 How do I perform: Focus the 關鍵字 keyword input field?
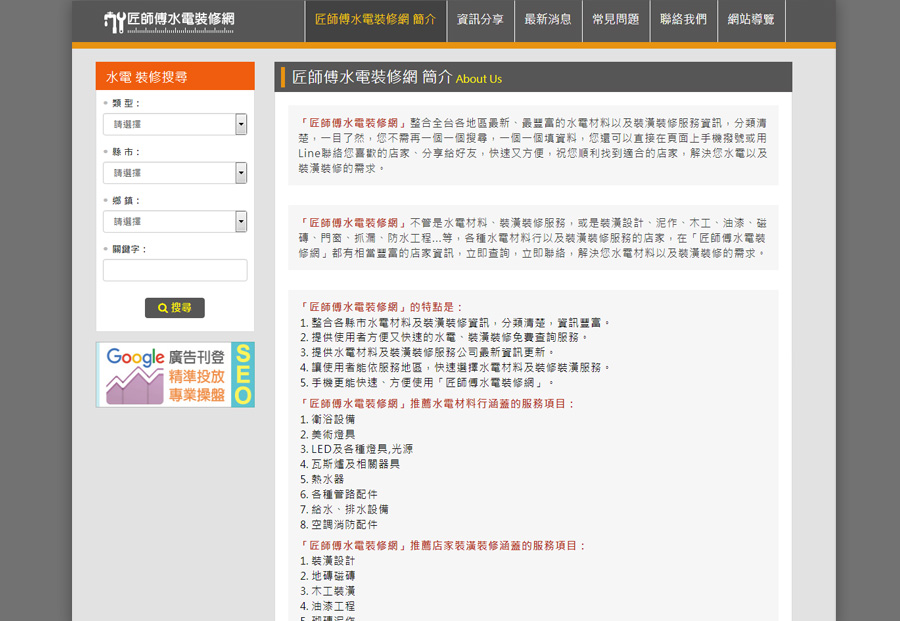pos(175,270)
